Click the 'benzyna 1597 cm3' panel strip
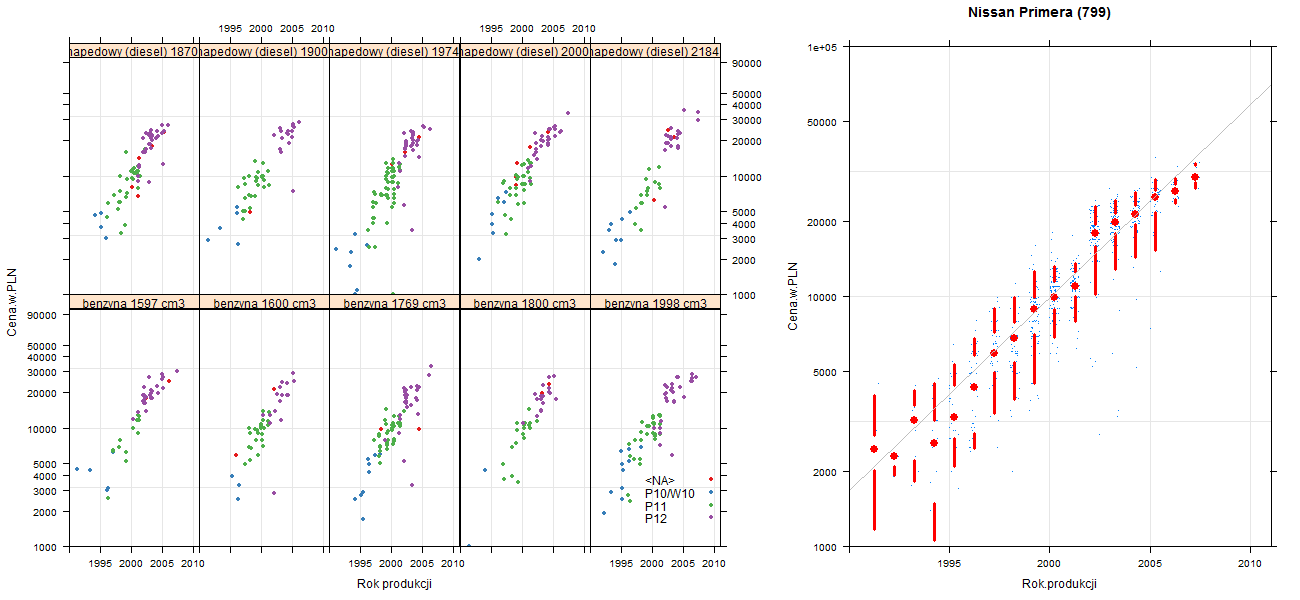 [x=134, y=302]
